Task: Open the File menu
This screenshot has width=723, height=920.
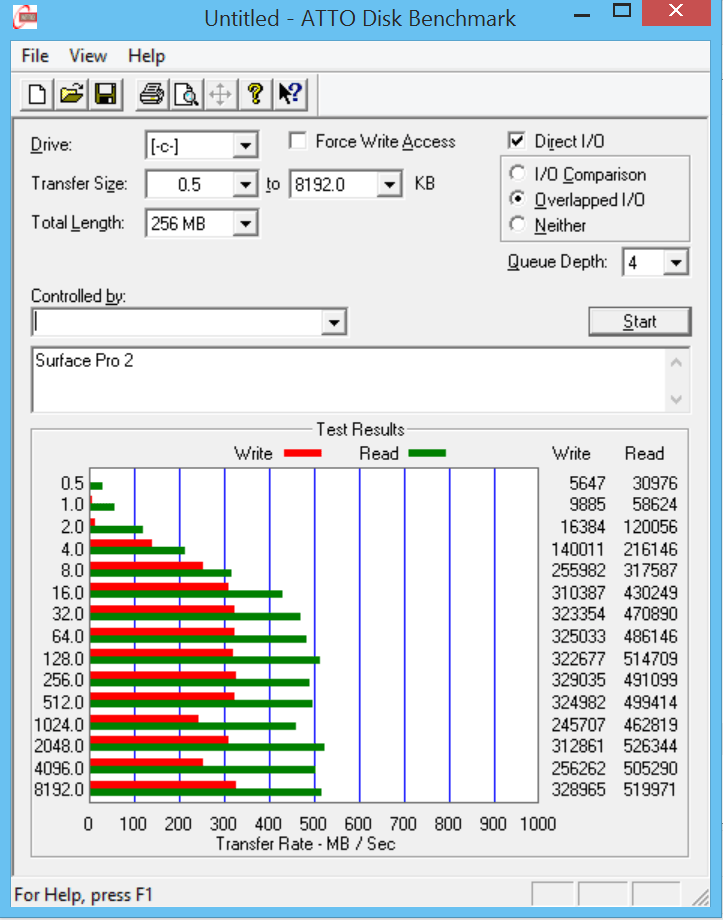Action: point(35,56)
